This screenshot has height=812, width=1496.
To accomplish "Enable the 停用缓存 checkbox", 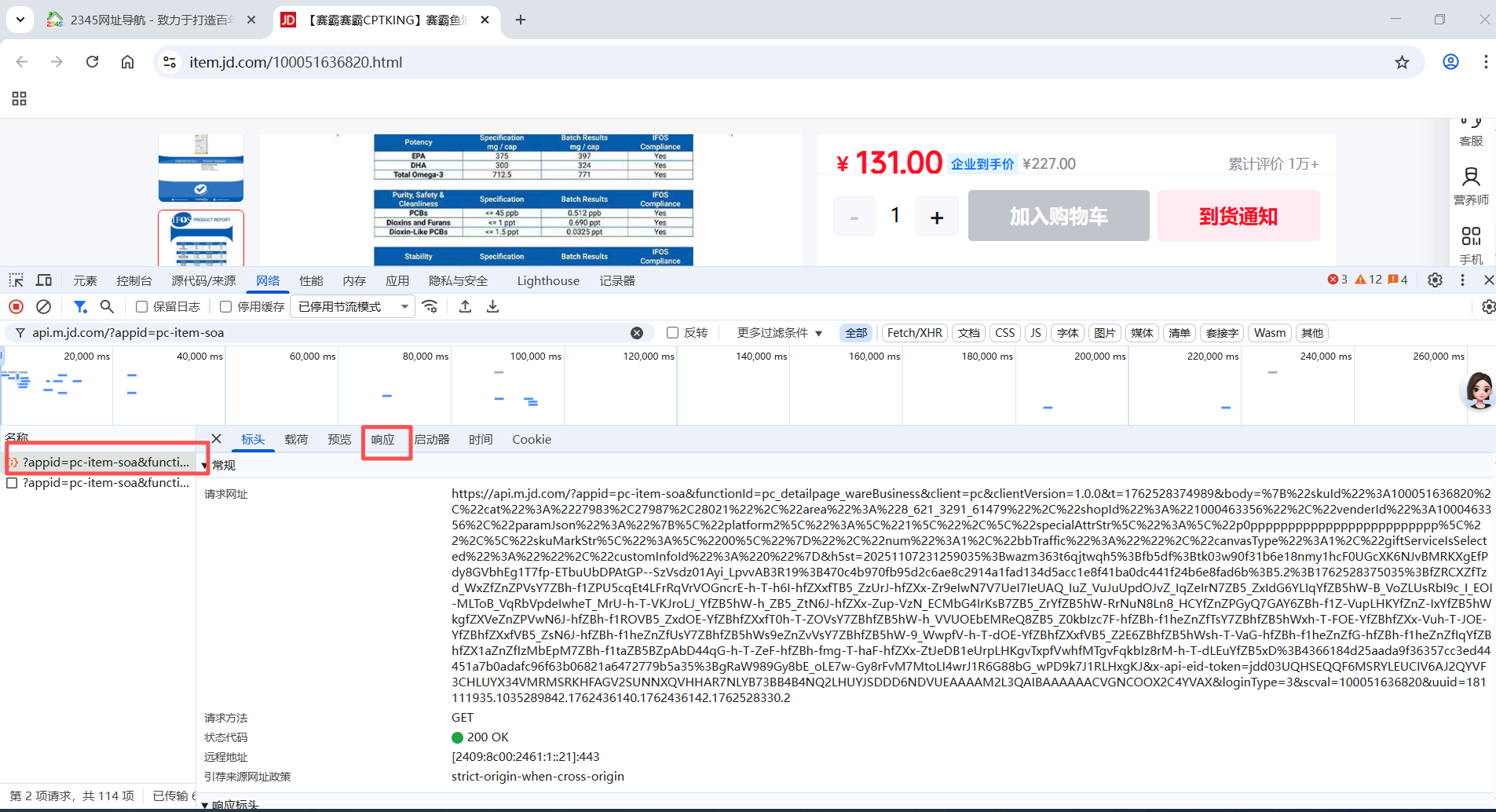I will tap(226, 307).
